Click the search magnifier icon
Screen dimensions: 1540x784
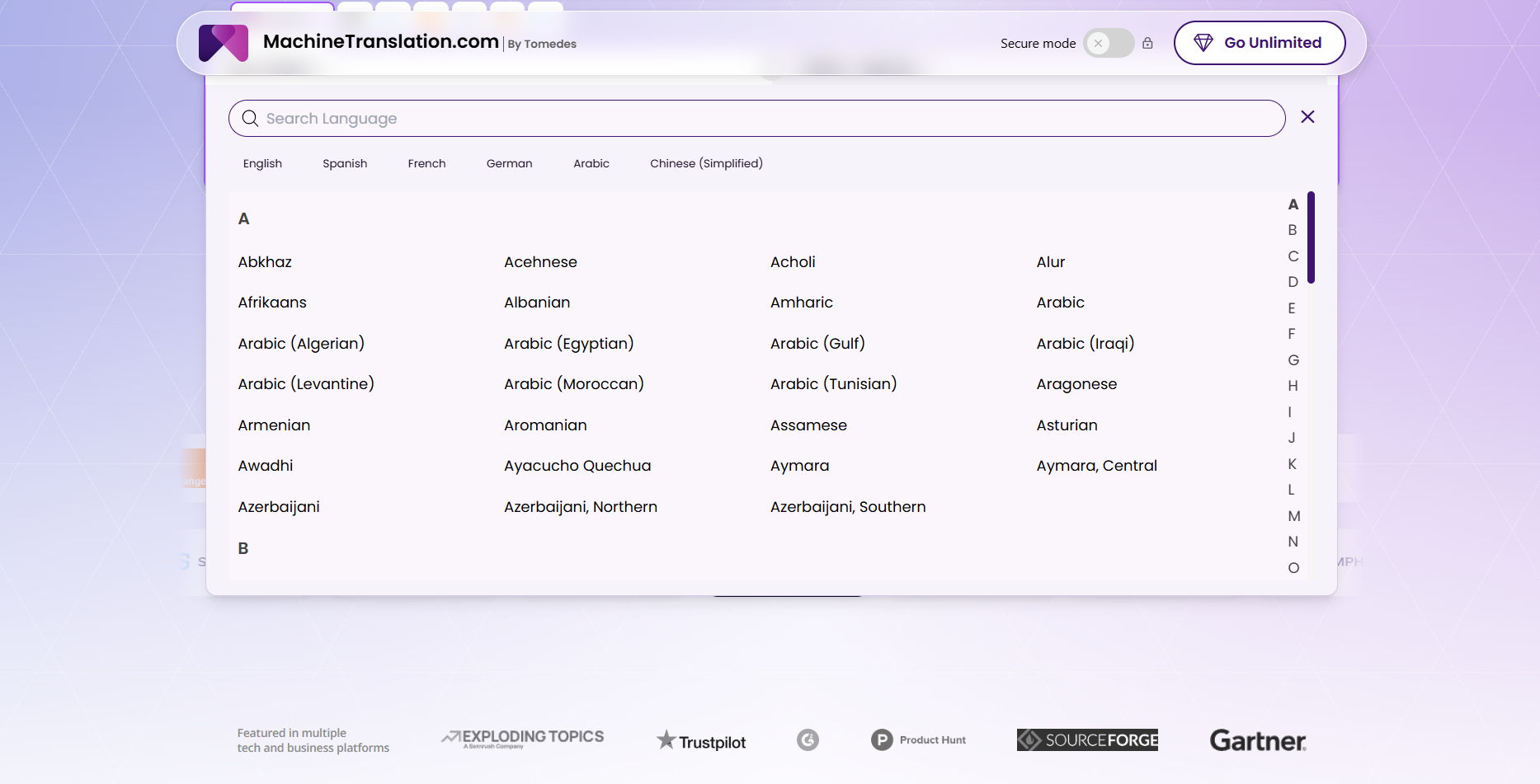pos(250,119)
